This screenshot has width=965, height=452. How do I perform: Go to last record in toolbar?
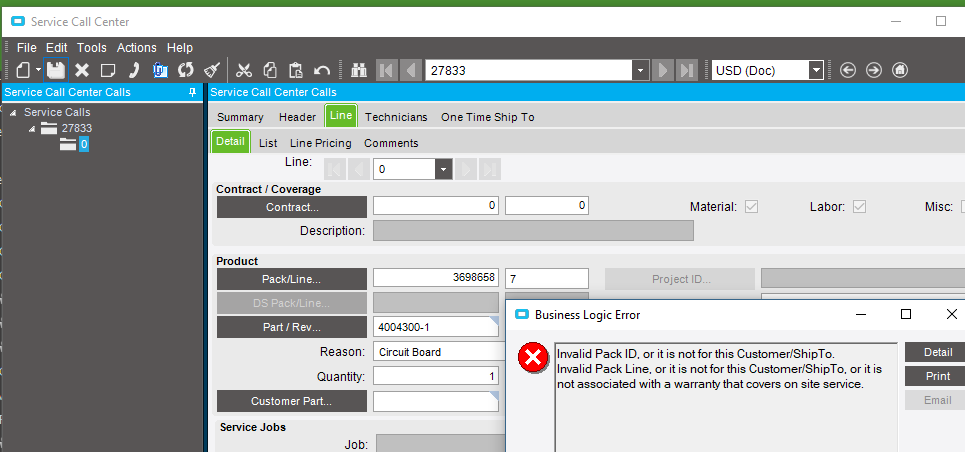coord(686,70)
